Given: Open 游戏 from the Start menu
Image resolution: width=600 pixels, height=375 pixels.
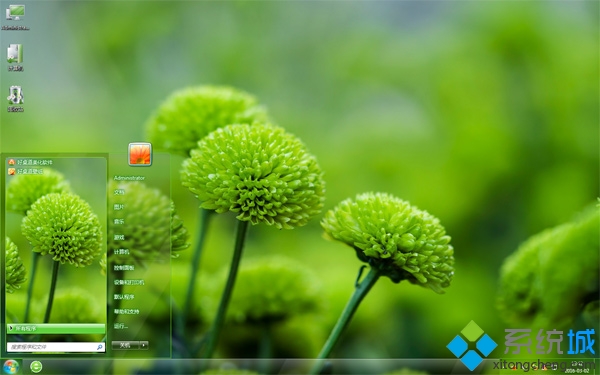Looking at the screenshot, I should point(119,237).
